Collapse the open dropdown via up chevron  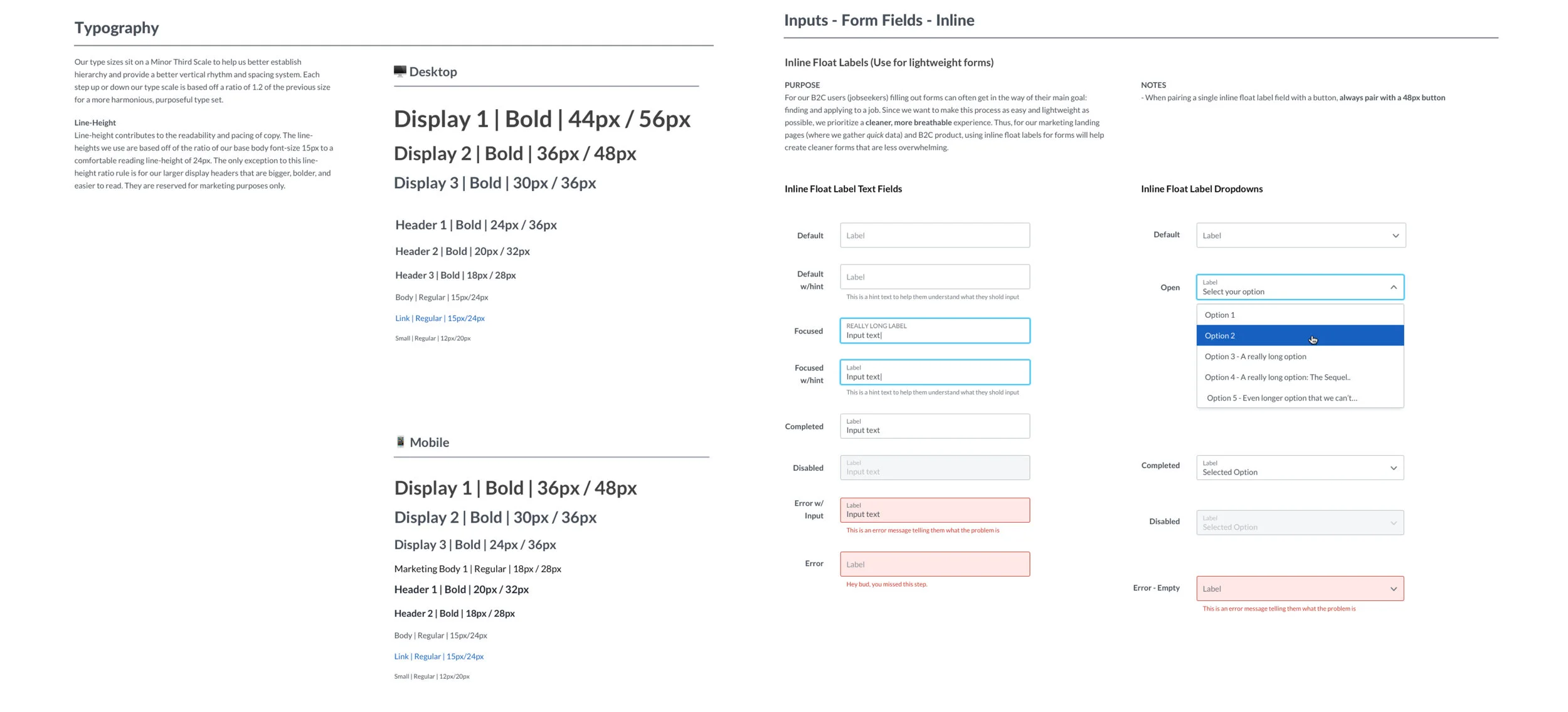coord(1393,287)
